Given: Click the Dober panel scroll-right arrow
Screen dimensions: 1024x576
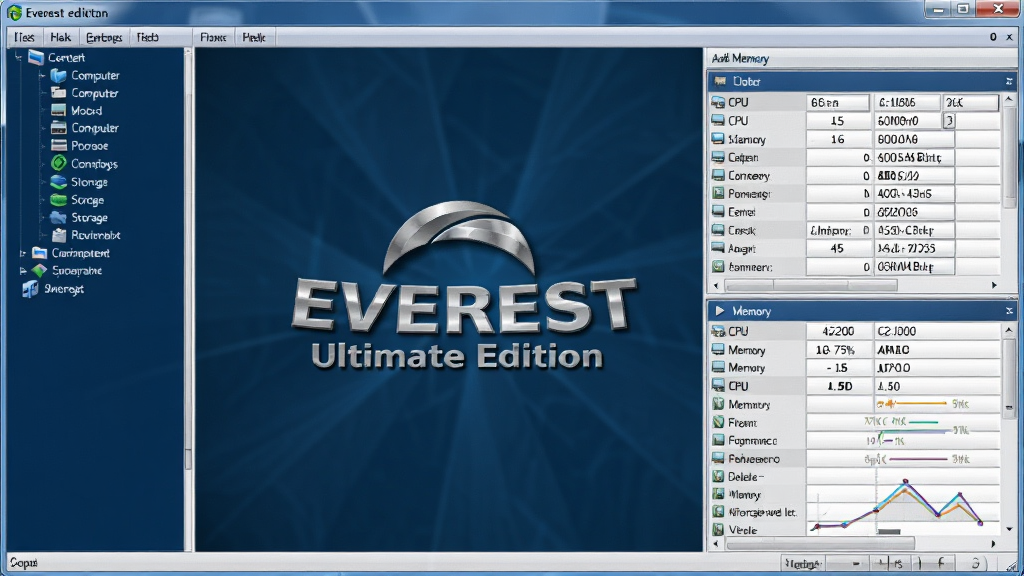Looking at the screenshot, I should click(x=994, y=285).
